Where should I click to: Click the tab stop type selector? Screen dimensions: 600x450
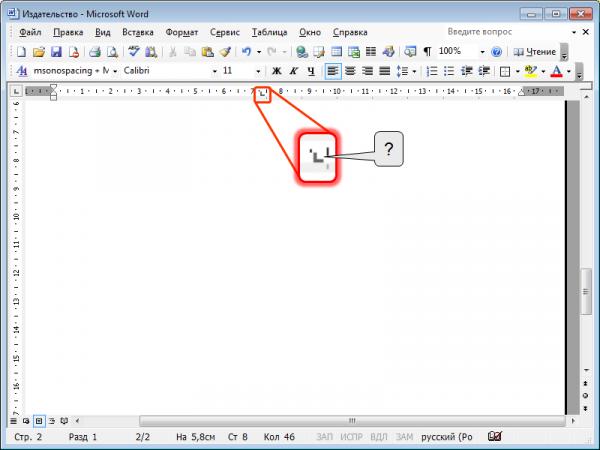point(16,91)
